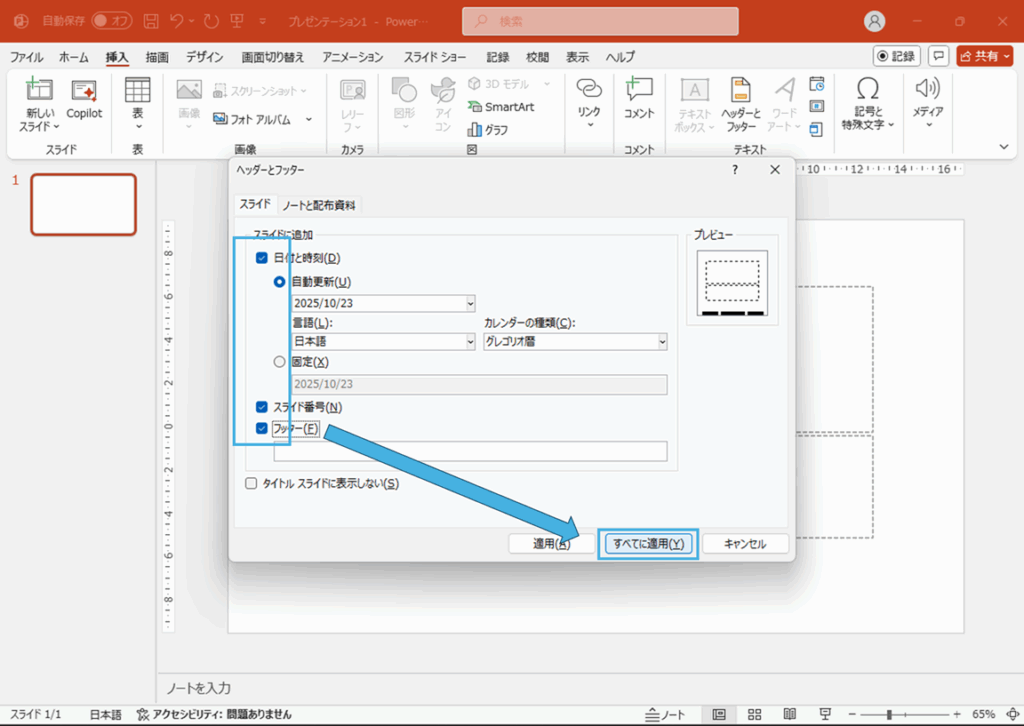The height and width of the screenshot is (726, 1024).
Task: Open the Calendar type dropdown
Action: tap(575, 342)
